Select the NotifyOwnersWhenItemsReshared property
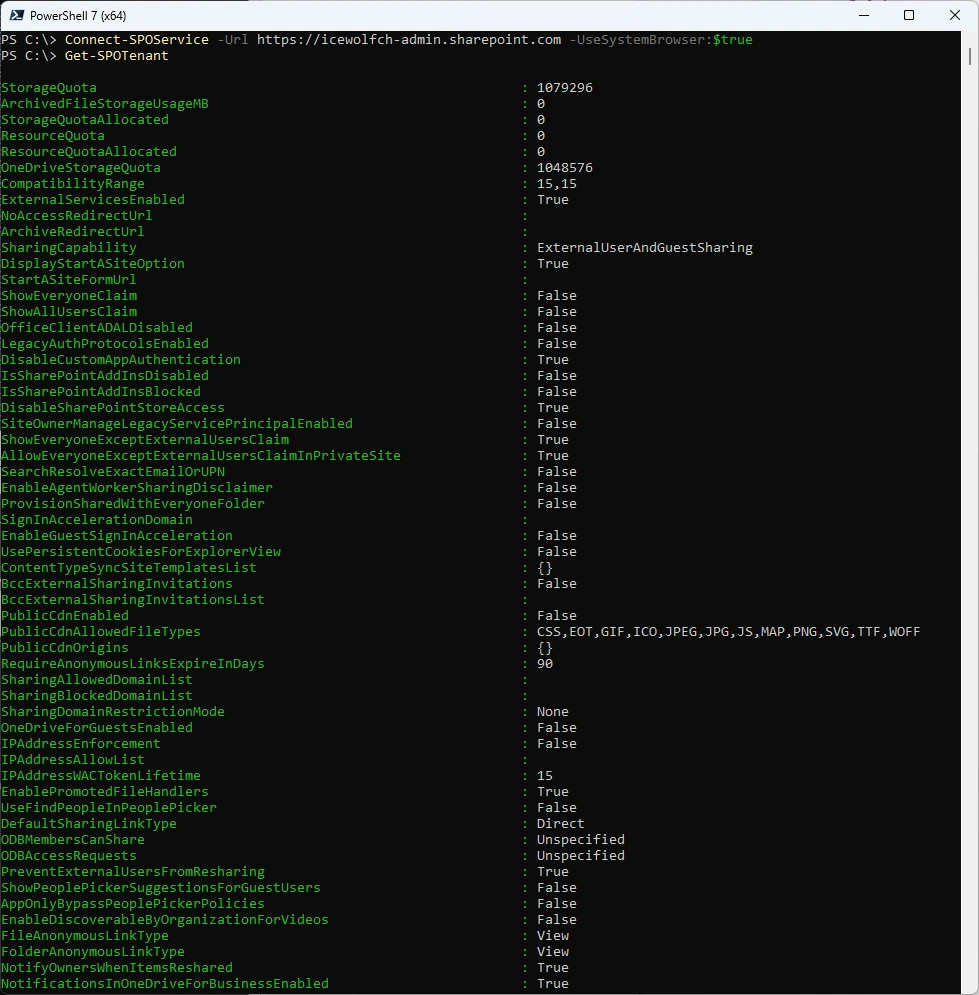Screen dimensions: 979x995 (x=117, y=968)
